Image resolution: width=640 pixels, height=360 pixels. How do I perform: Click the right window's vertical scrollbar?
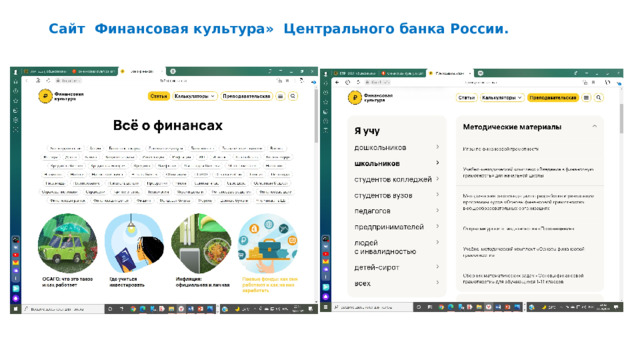(x=621, y=118)
